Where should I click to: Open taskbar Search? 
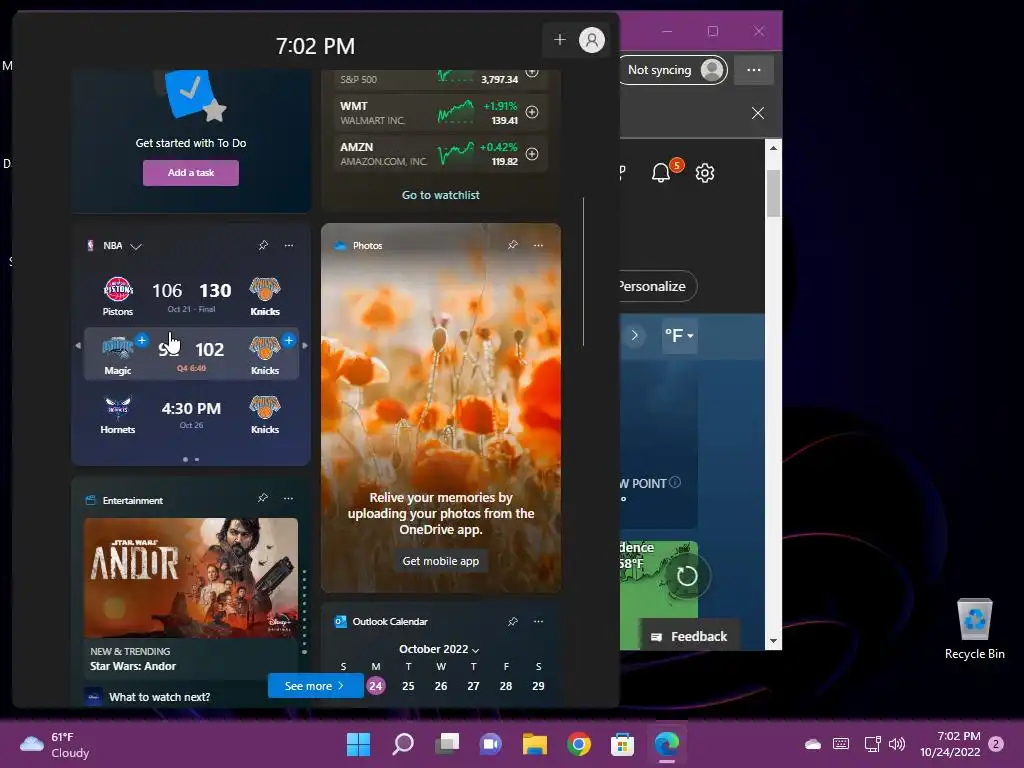[403, 744]
